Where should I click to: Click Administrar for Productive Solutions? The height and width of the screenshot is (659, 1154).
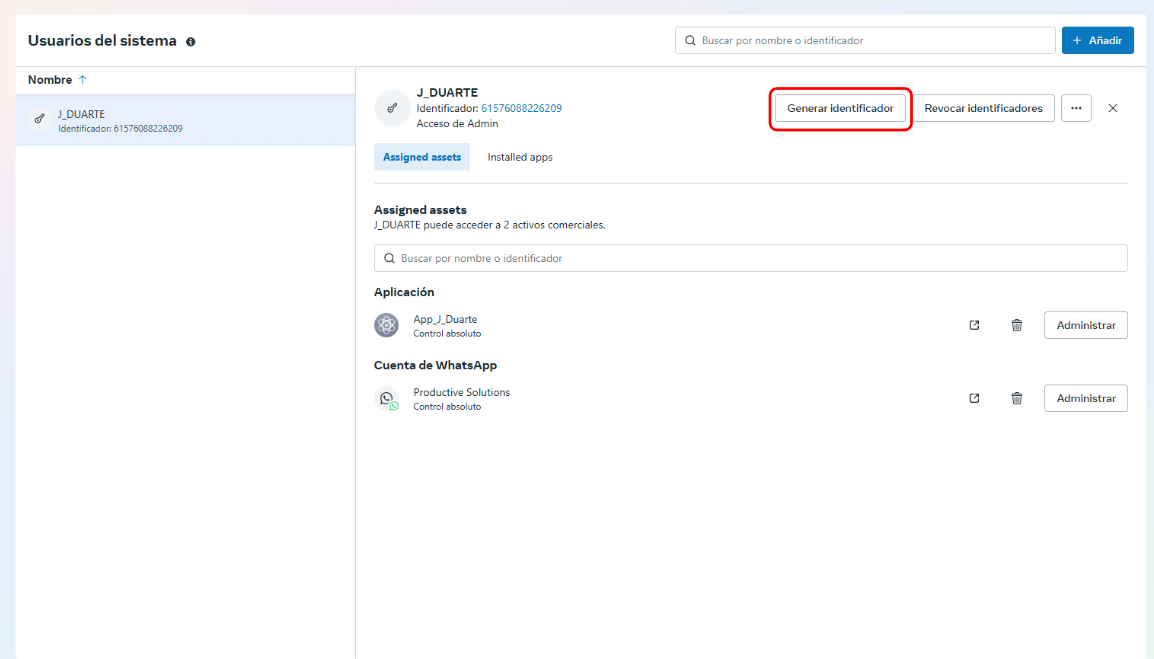coord(1085,398)
